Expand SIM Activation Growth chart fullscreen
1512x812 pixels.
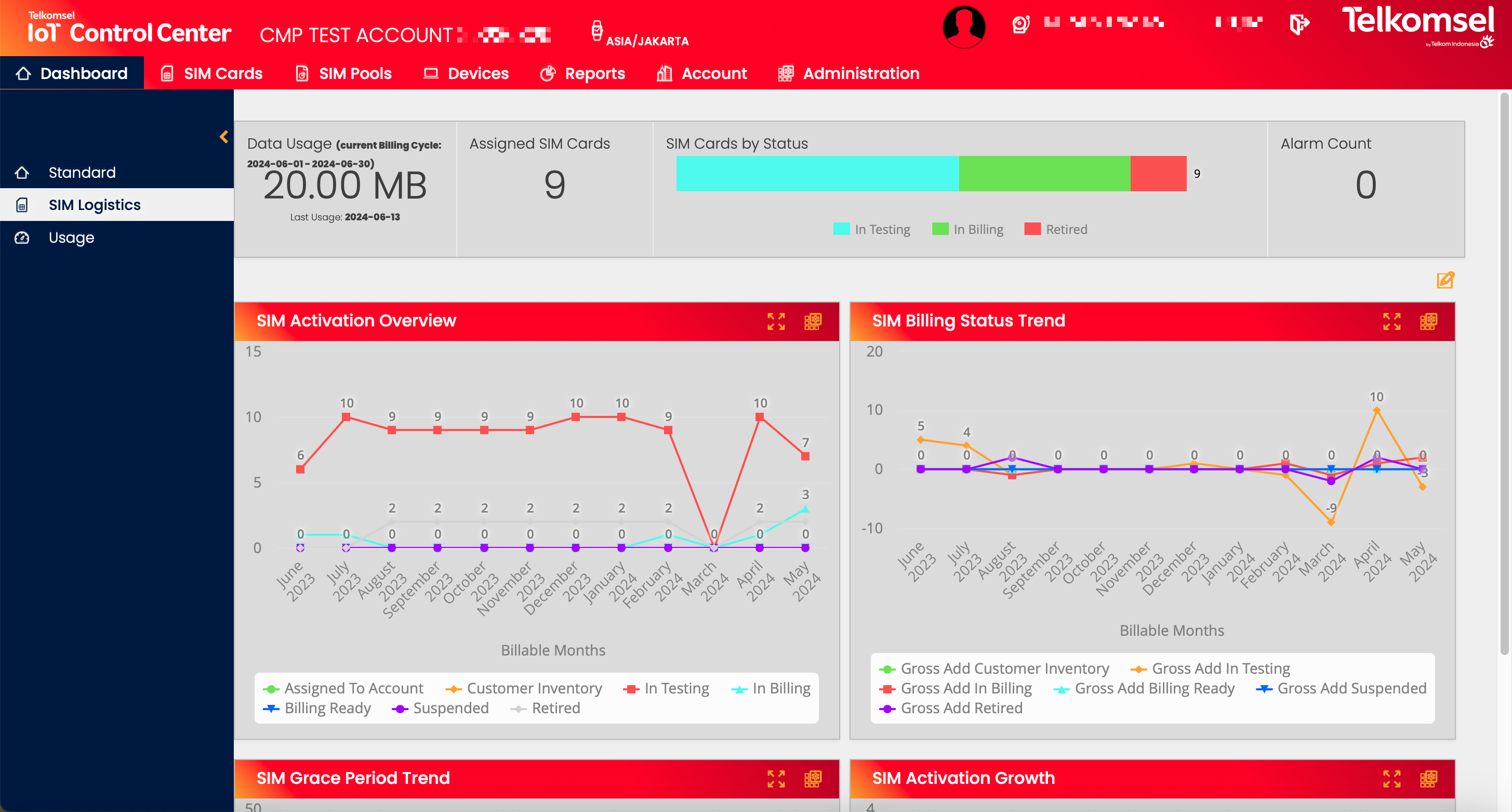click(x=1391, y=779)
